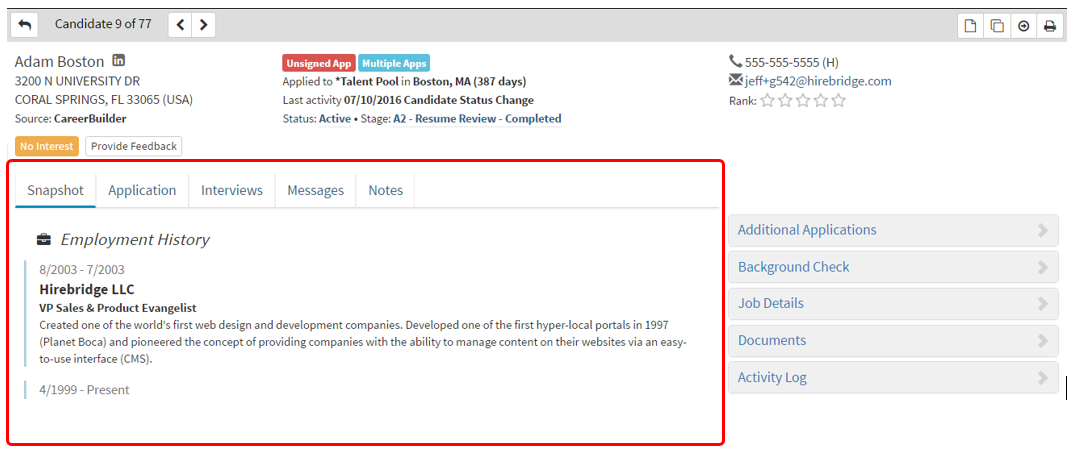The width and height of the screenshot is (1071, 452).
Task: Advance to the next candidate
Action: (x=203, y=25)
